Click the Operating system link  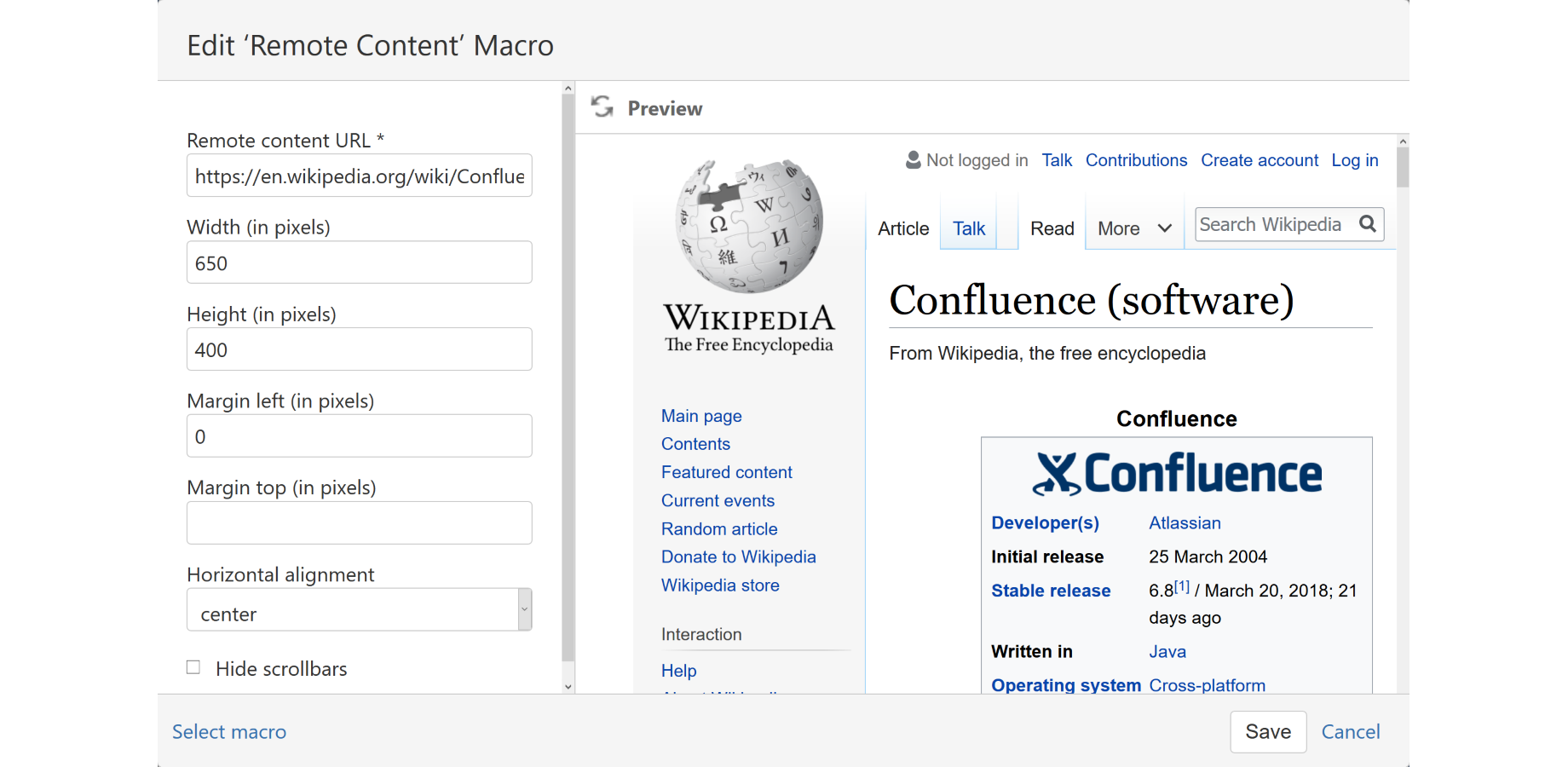click(x=1066, y=685)
